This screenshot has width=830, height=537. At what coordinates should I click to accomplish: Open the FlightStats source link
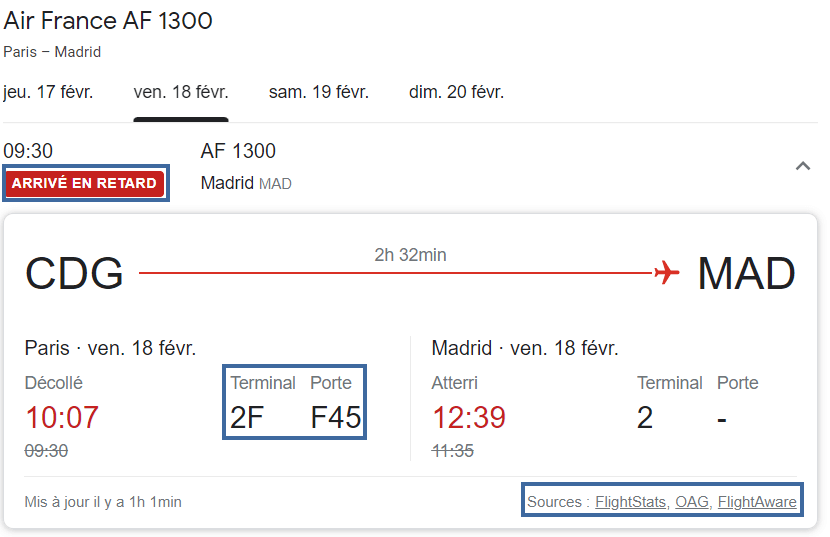coord(632,502)
